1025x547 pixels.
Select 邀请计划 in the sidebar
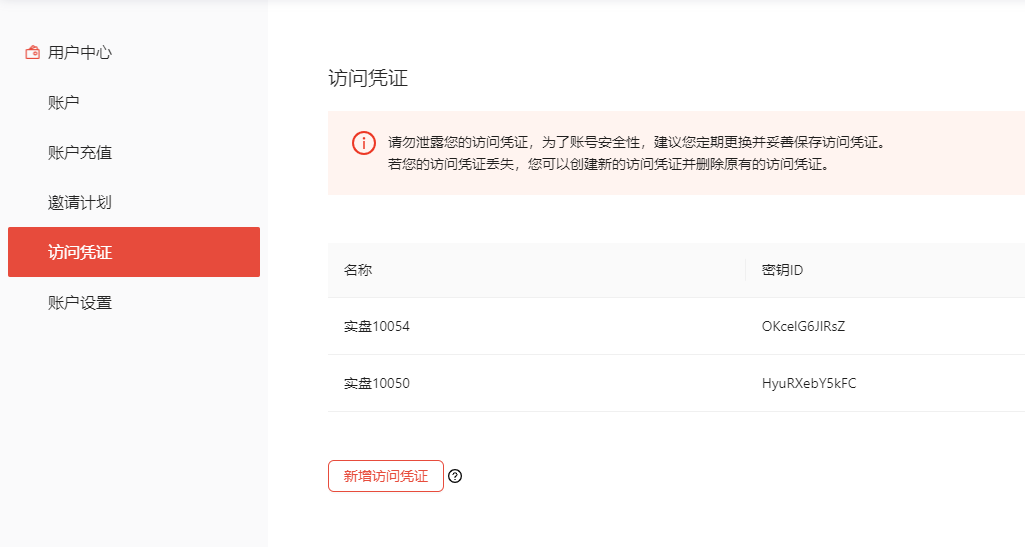tap(80, 203)
